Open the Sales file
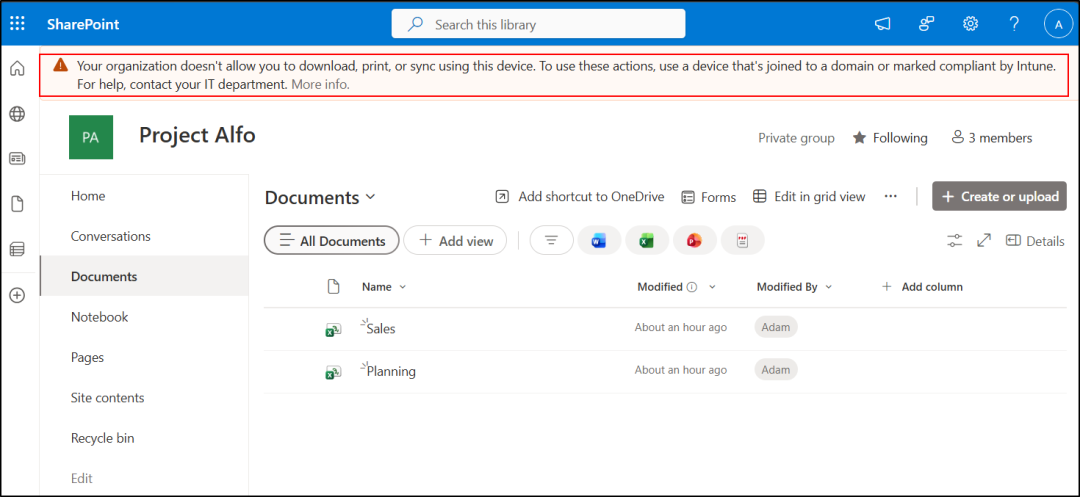Image resolution: width=1080 pixels, height=497 pixels. (x=381, y=329)
